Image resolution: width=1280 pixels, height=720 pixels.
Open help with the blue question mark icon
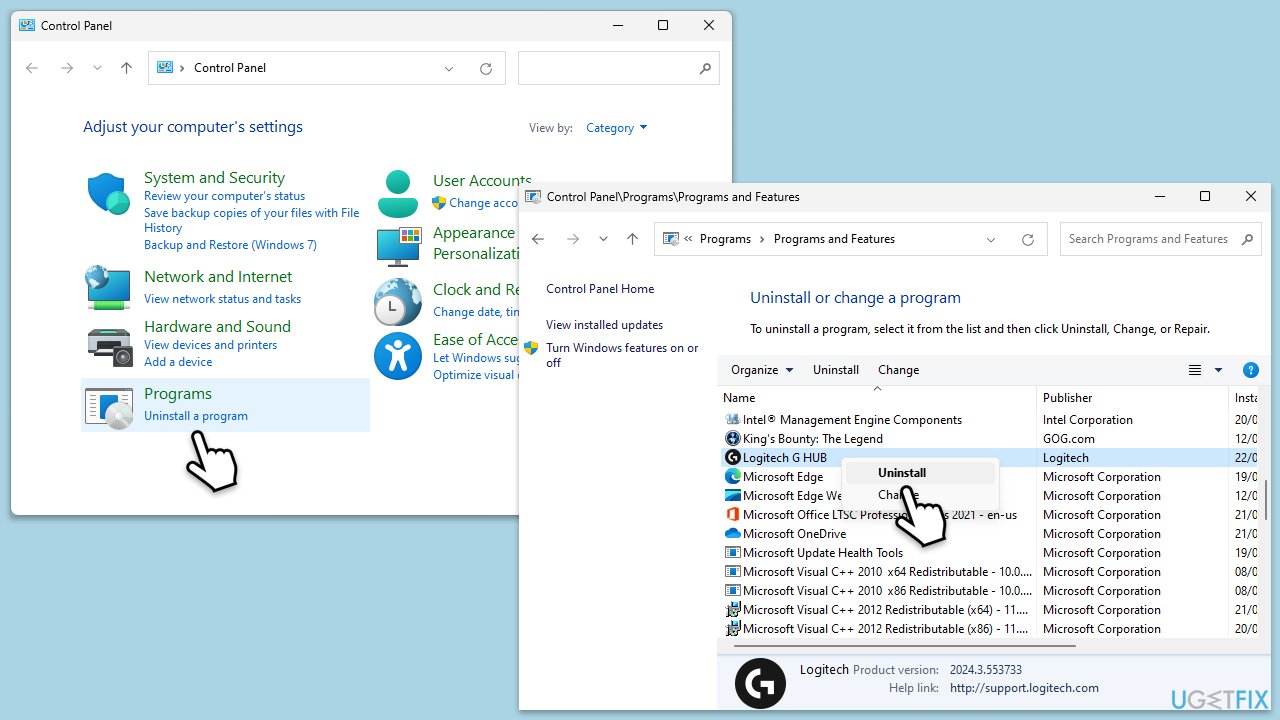pos(1250,370)
